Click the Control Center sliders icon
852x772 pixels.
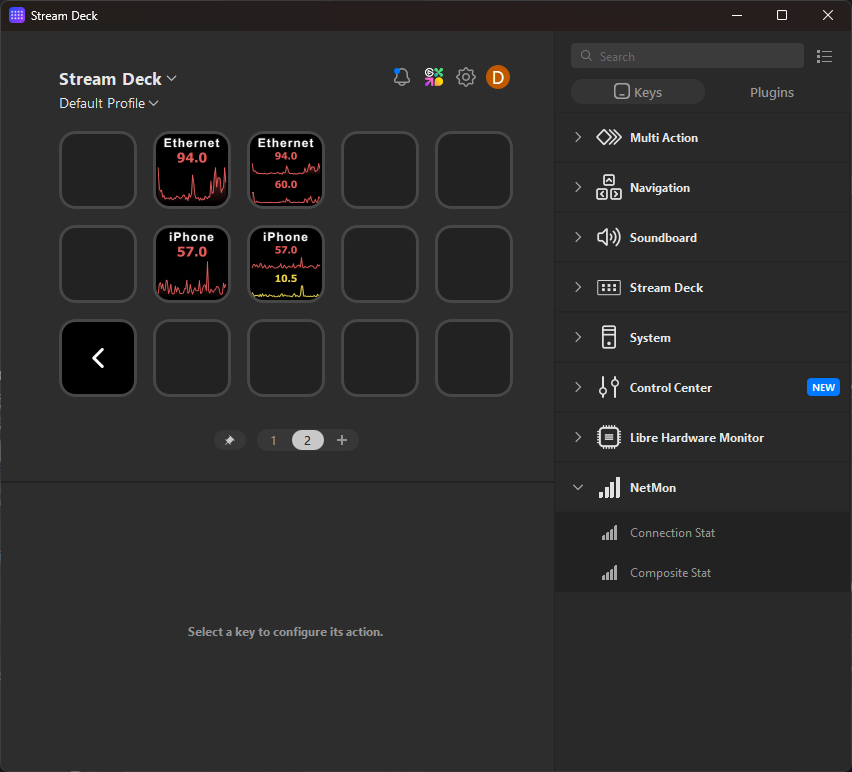click(x=609, y=387)
